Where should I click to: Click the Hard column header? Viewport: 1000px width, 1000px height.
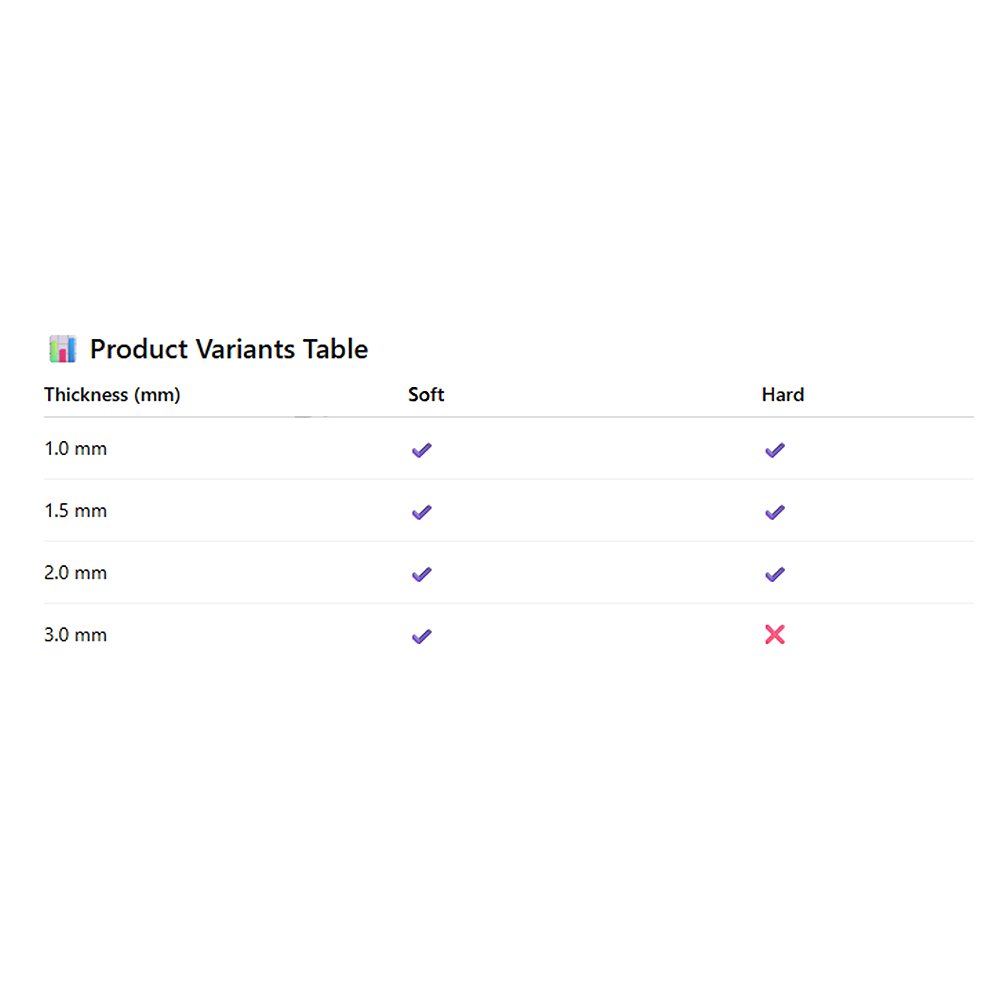[783, 395]
